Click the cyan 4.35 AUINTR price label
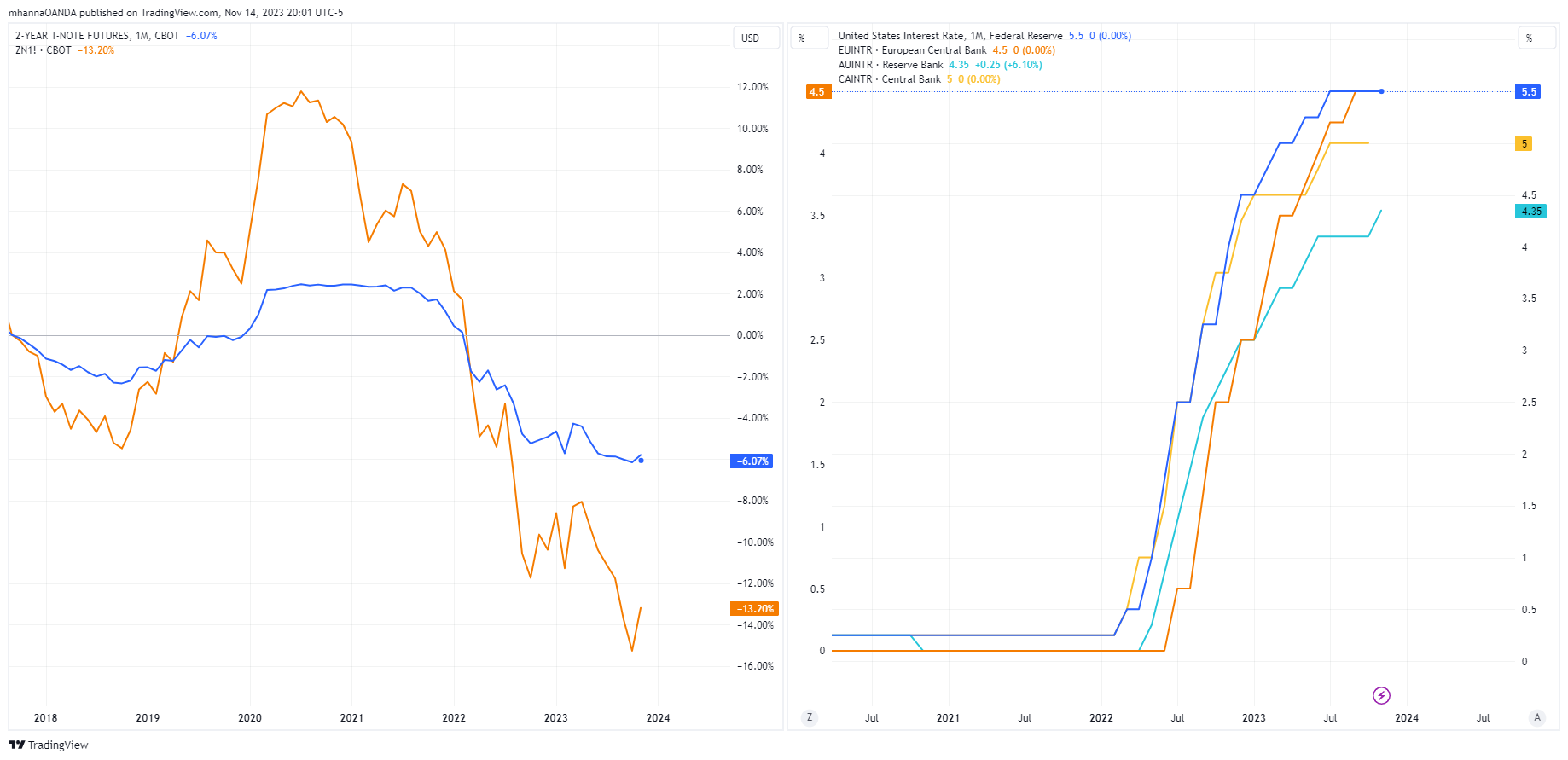Screen dimensions: 1568x760 (x=1531, y=211)
